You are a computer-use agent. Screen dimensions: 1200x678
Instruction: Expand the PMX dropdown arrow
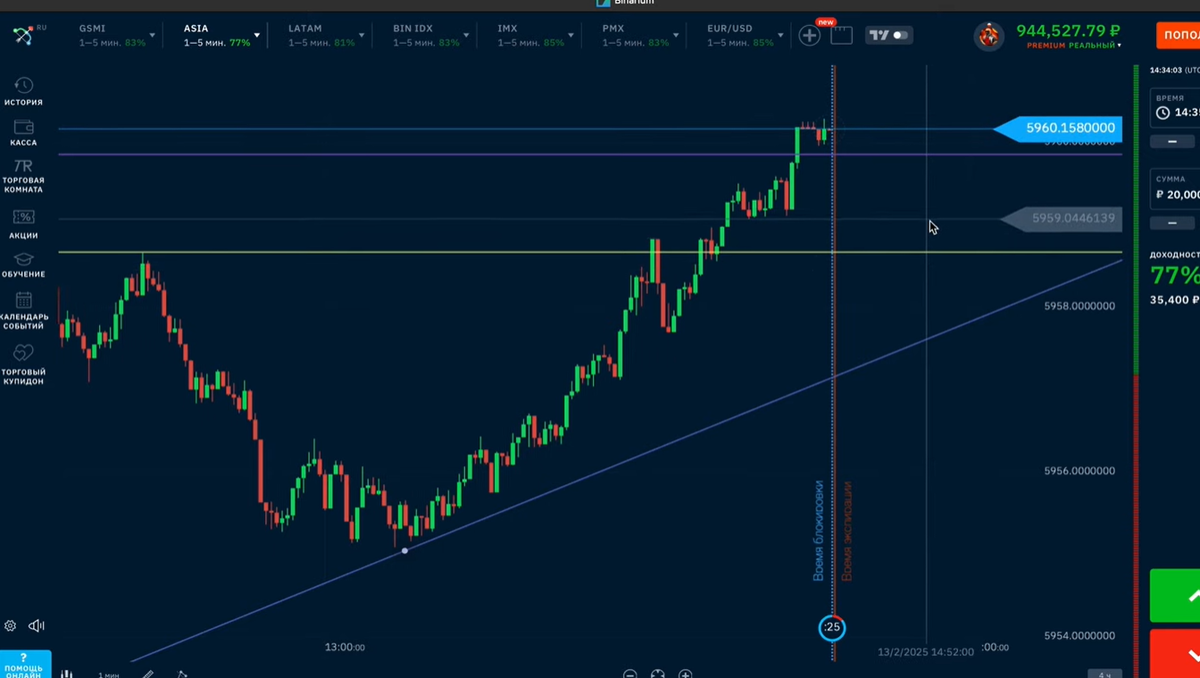tap(677, 36)
